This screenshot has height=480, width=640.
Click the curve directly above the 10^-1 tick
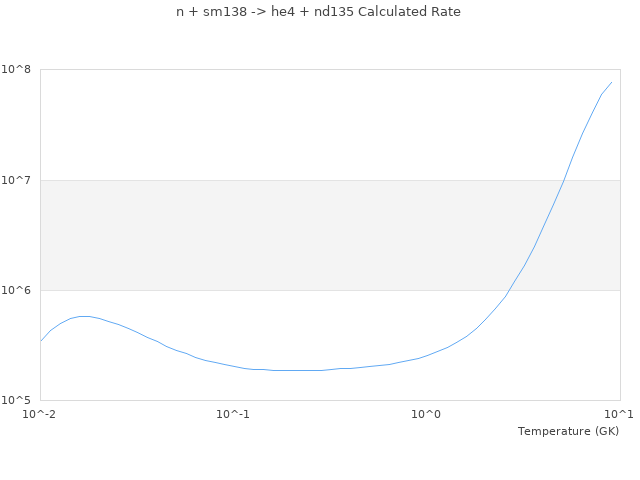(x=233, y=366)
